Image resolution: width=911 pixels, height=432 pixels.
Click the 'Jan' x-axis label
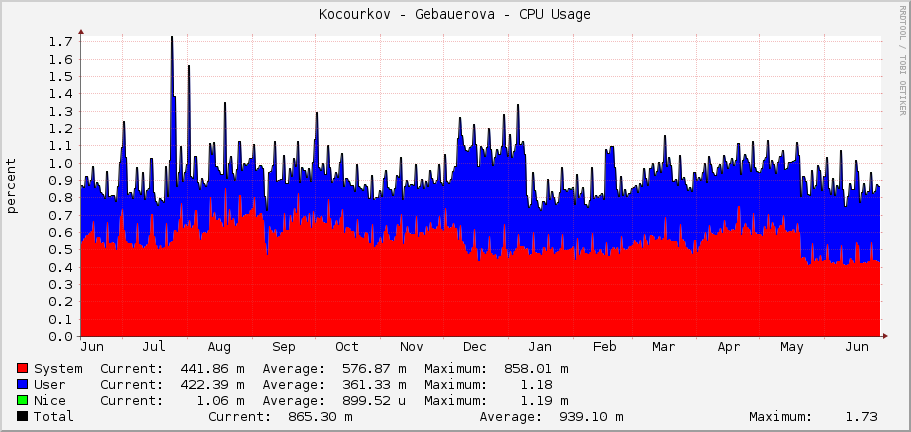(x=540, y=347)
